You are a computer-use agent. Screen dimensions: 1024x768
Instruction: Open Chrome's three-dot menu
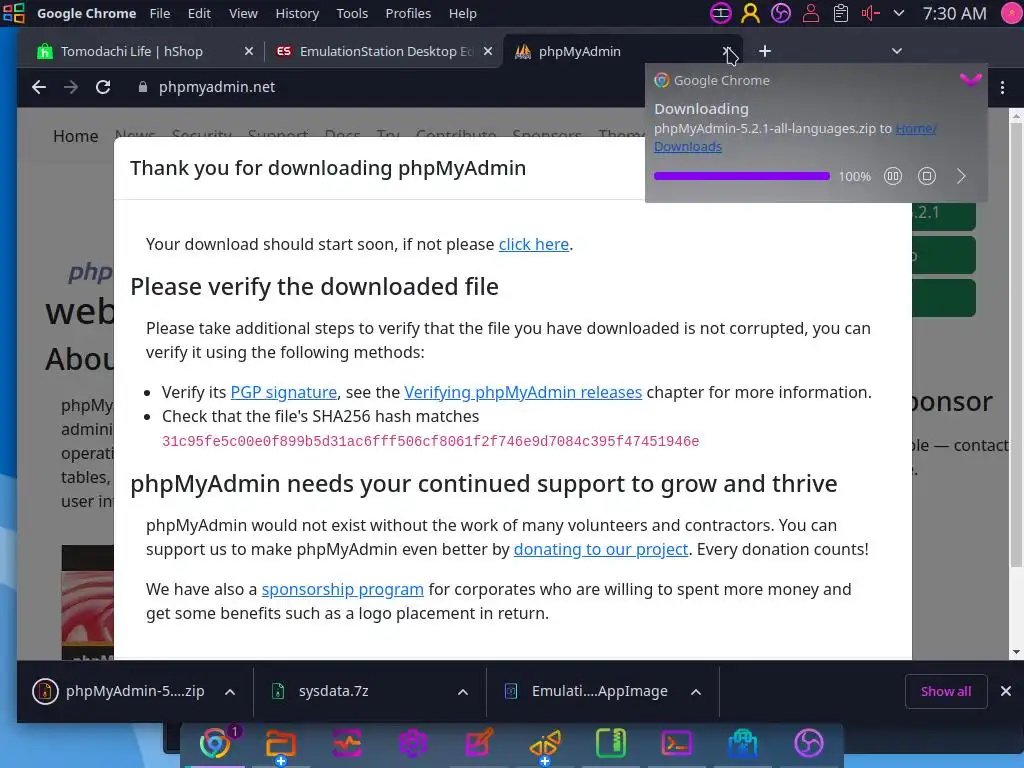click(1002, 87)
